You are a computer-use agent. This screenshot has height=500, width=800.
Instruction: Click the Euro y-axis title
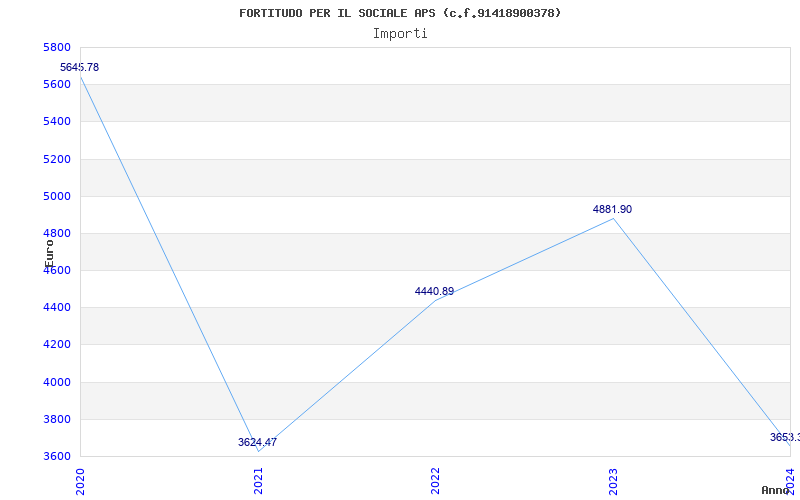click(49, 252)
